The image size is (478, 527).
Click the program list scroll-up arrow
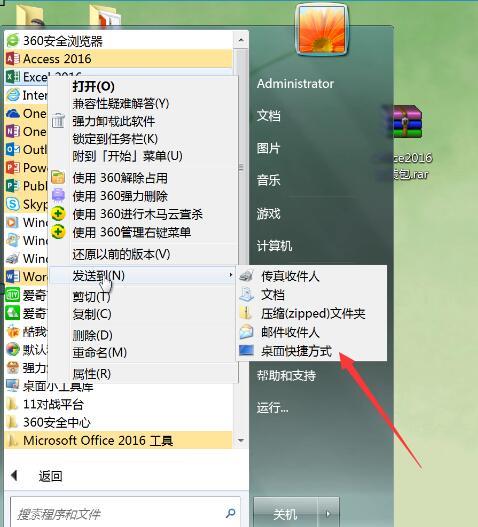241,40
